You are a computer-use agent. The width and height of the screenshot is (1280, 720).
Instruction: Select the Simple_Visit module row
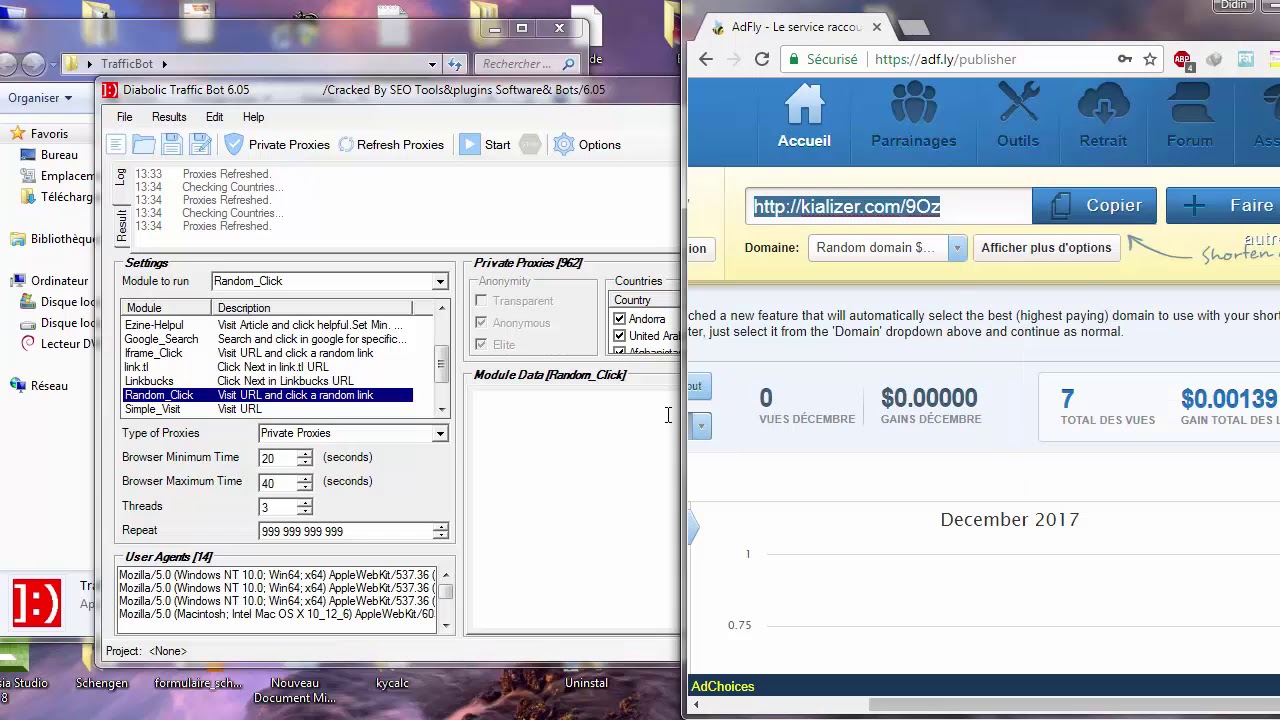pyautogui.click(x=267, y=409)
